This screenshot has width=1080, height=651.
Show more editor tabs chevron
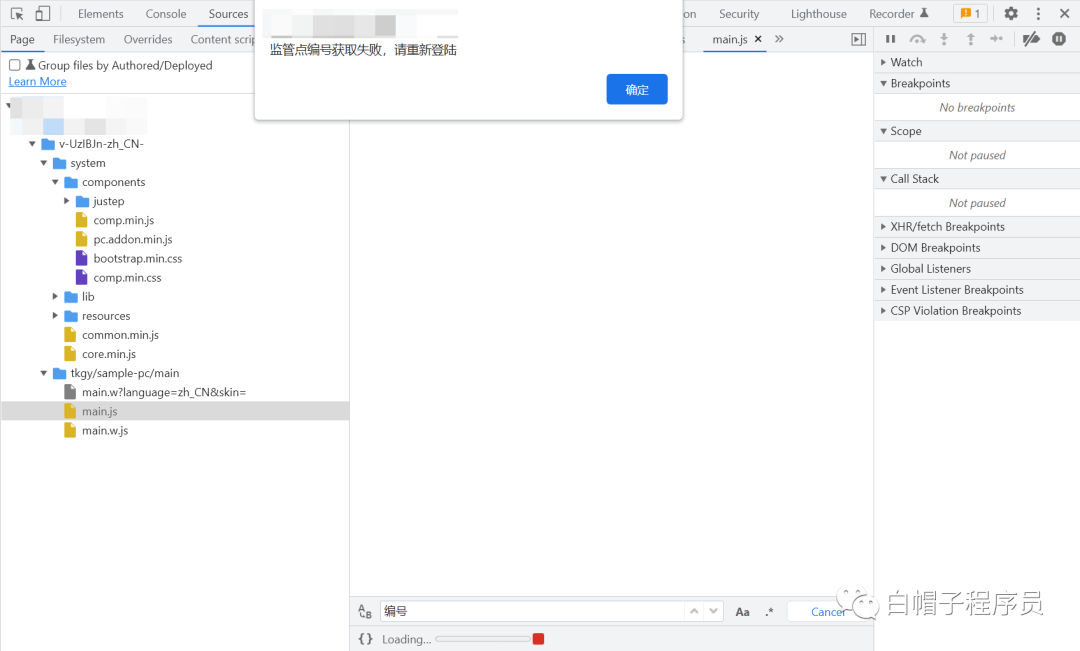(779, 39)
